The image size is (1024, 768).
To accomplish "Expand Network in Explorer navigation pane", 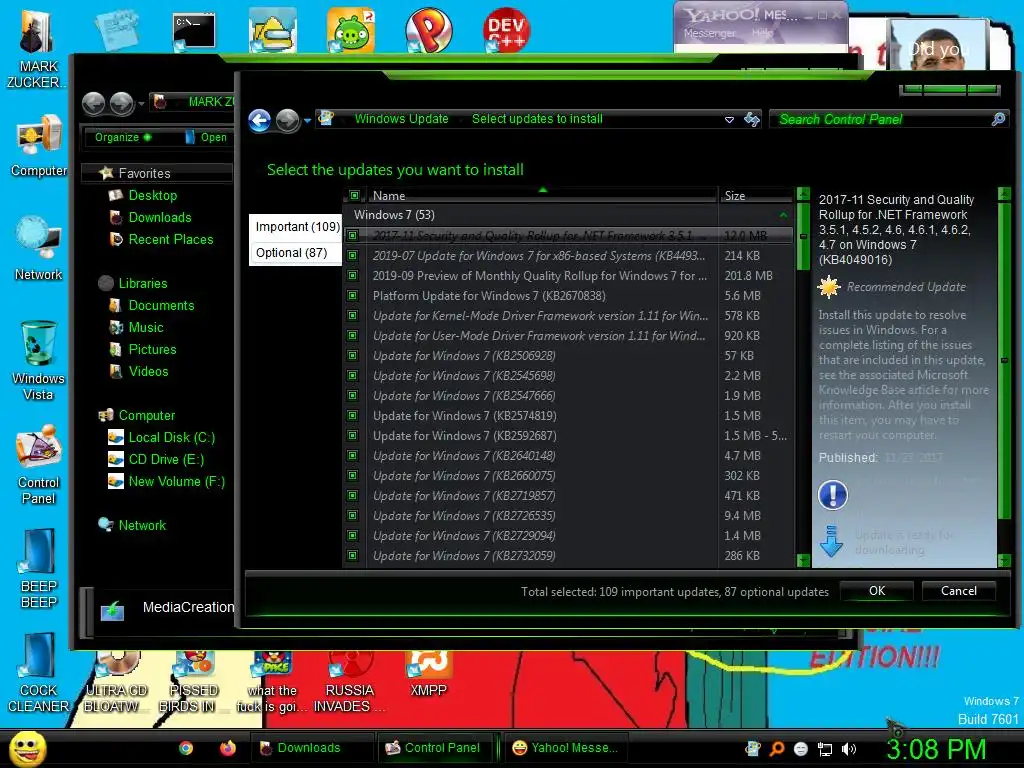I will pos(142,525).
